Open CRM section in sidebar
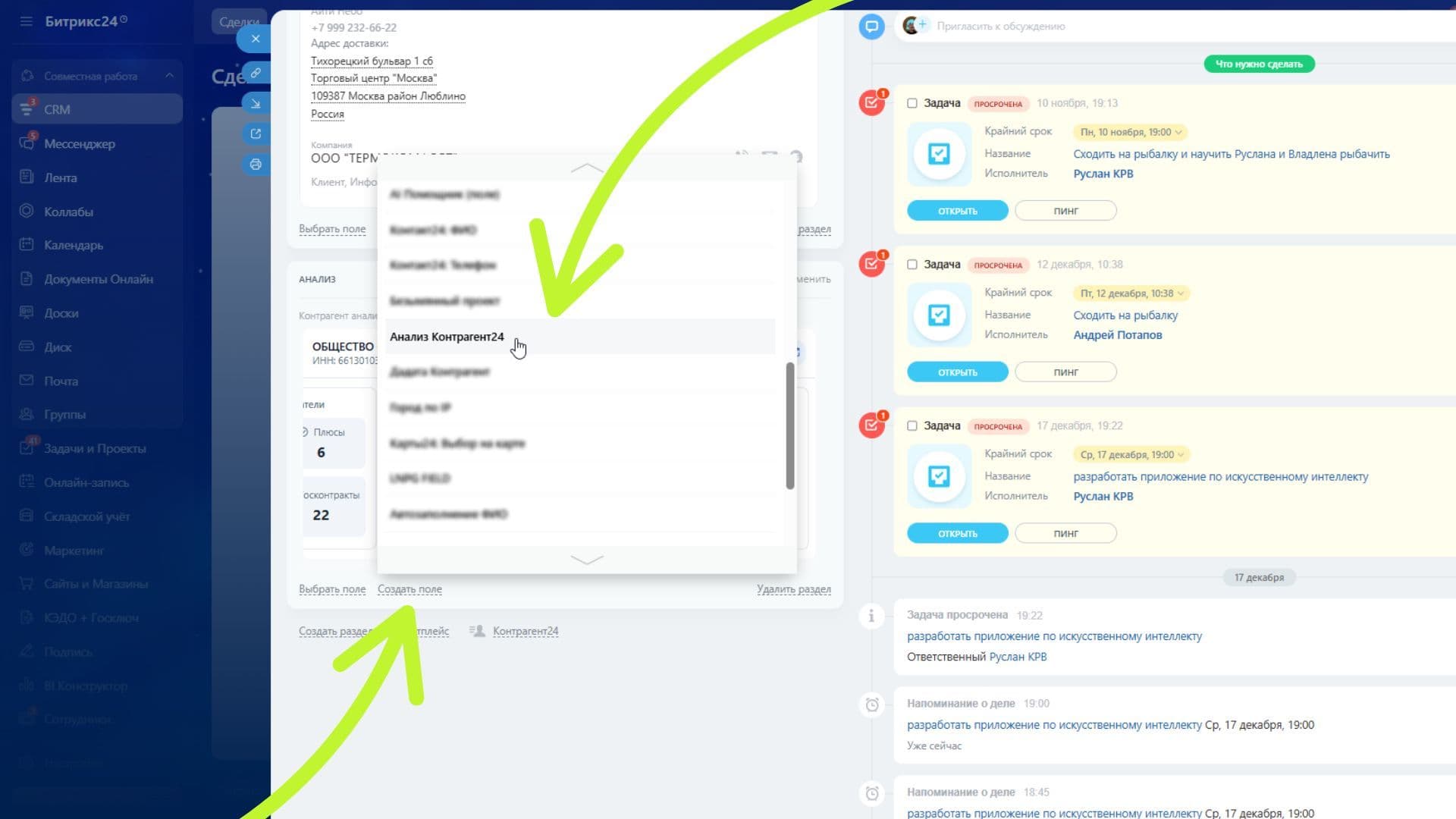Viewport: 1456px width, 819px height. (x=97, y=109)
